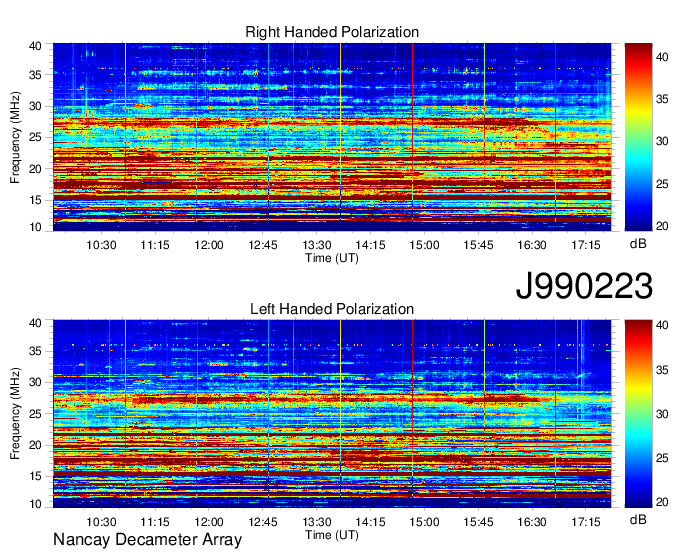The height and width of the screenshot is (552, 680).
Task: Click 10:30 tick on left-handed time axis
Action: coord(101,522)
